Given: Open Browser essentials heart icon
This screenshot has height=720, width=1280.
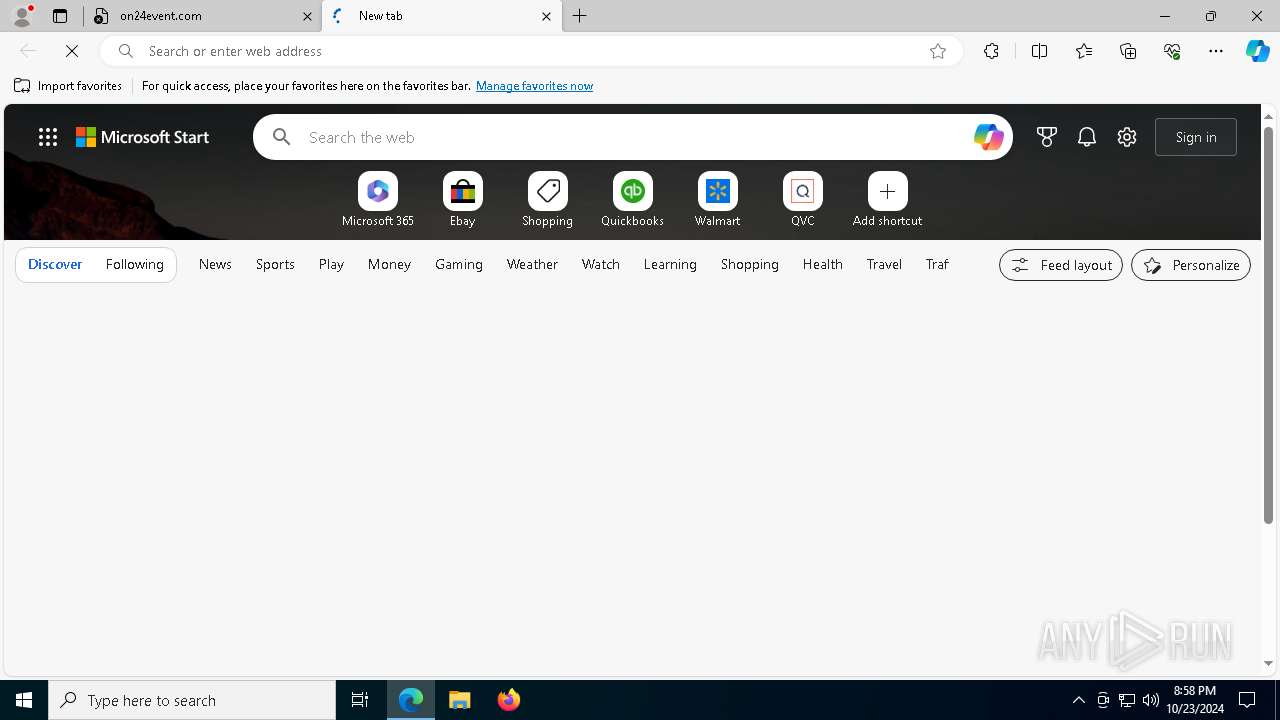Looking at the screenshot, I should point(1172,51).
